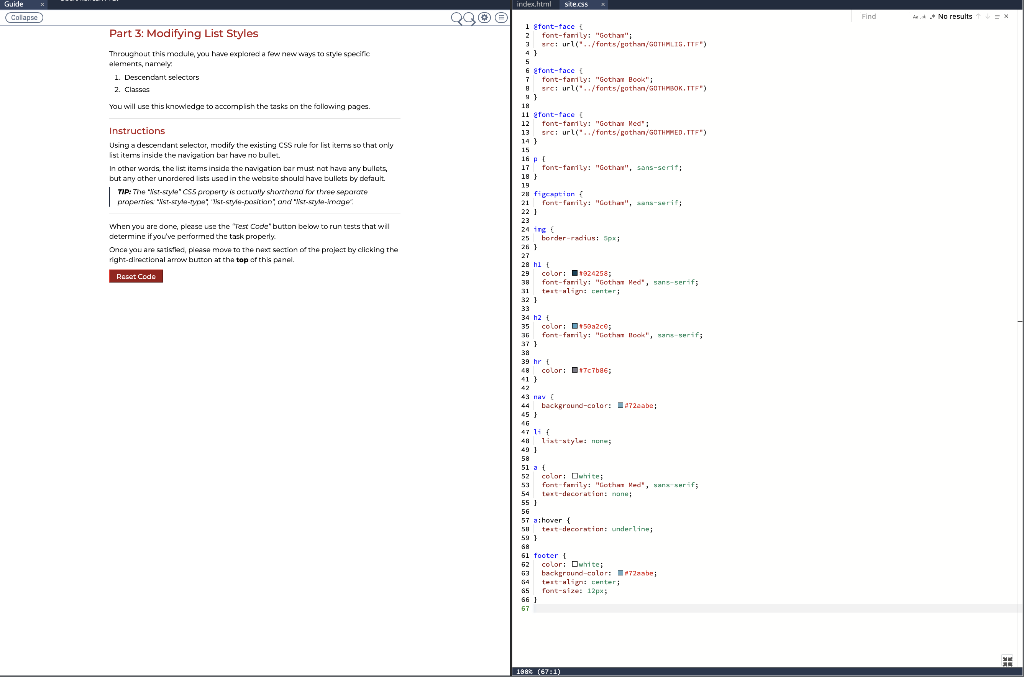Open the hamburger list menu icon

502,17
